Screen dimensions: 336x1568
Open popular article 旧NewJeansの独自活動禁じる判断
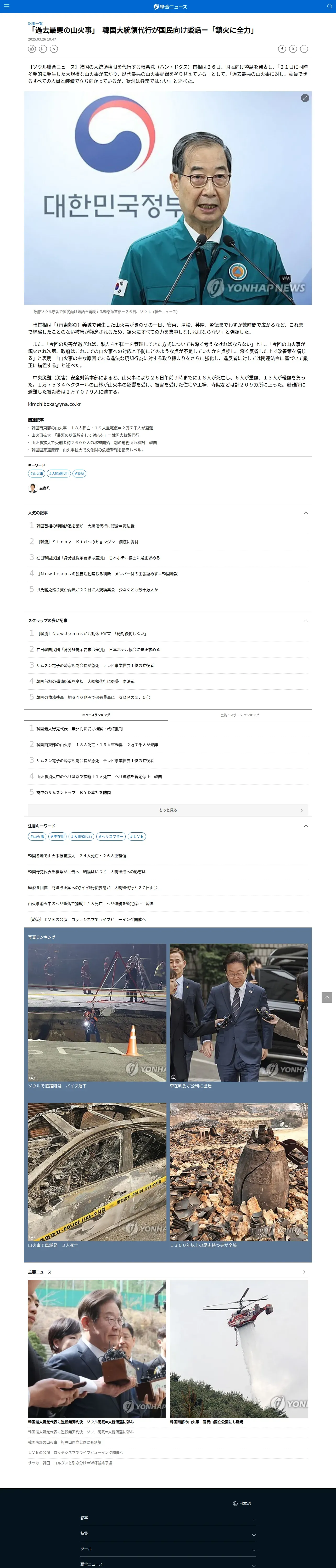[107, 573]
